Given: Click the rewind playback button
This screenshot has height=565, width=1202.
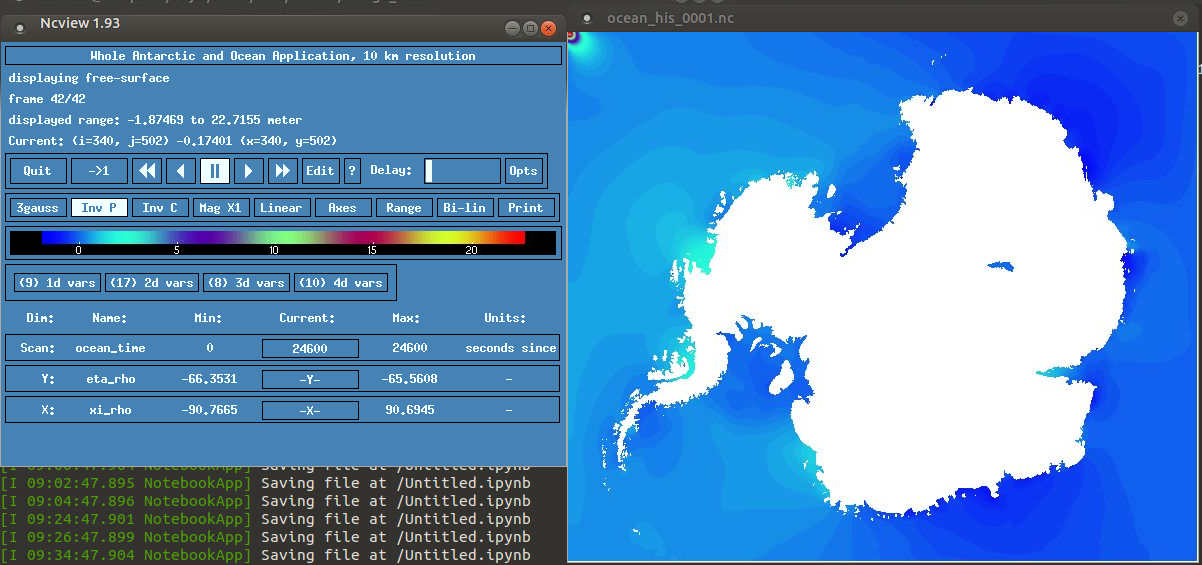Looking at the screenshot, I should tap(147, 171).
